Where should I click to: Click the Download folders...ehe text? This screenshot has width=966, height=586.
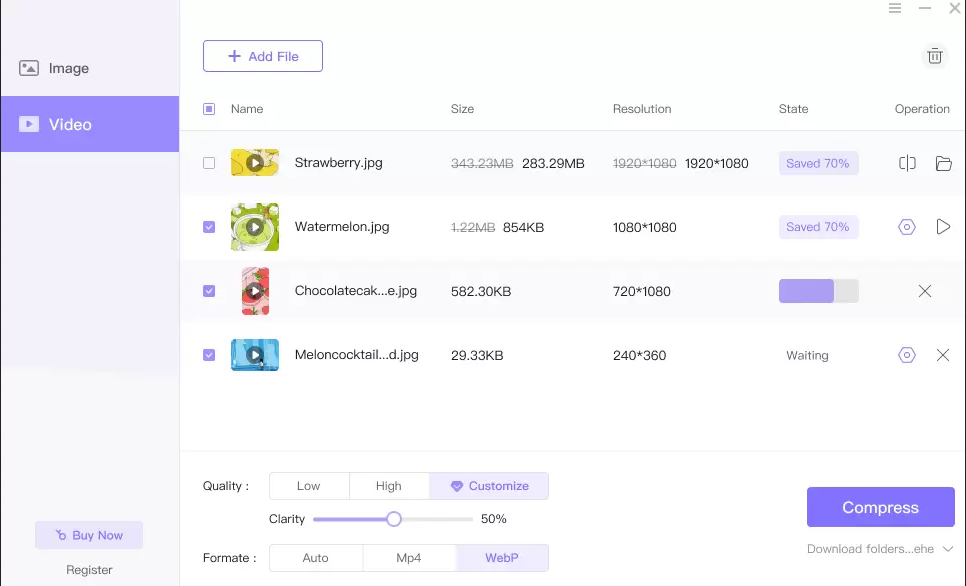(x=870, y=549)
